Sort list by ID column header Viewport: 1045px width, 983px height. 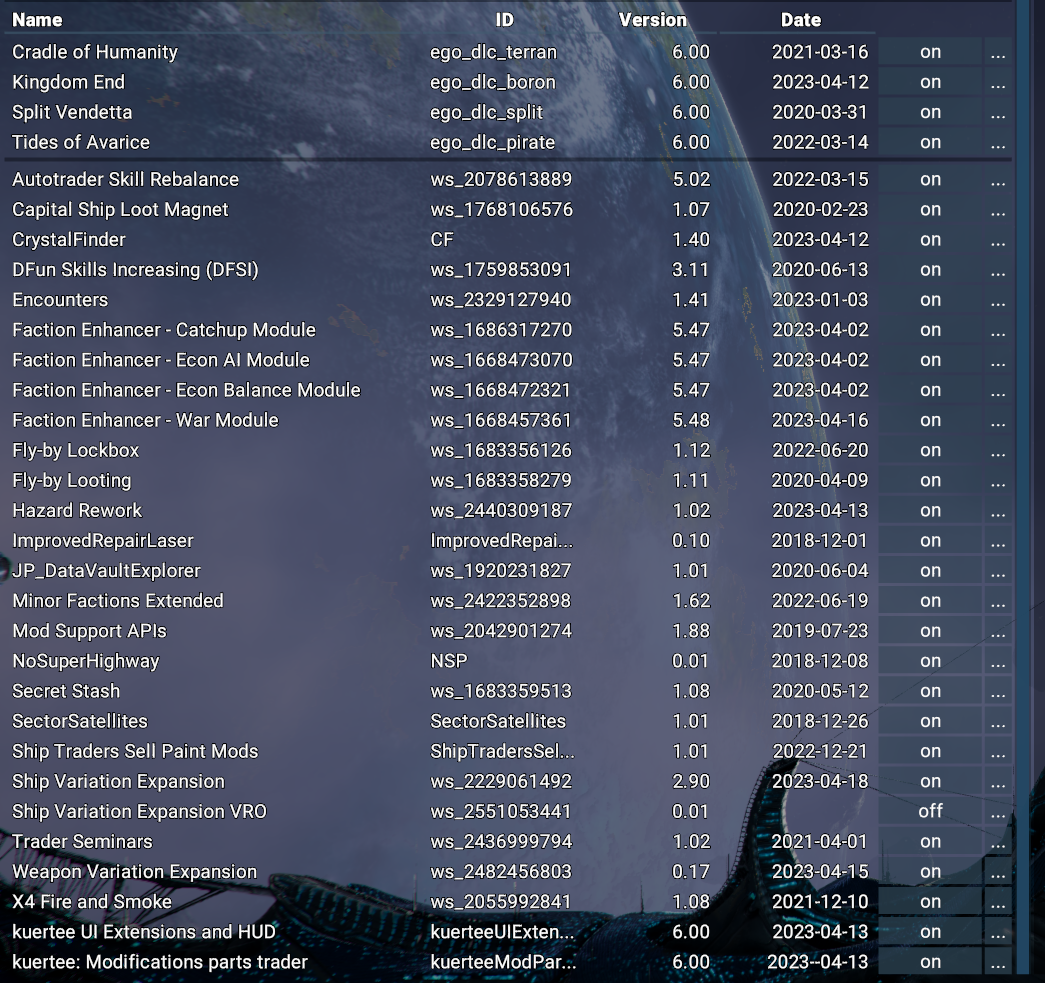click(505, 20)
